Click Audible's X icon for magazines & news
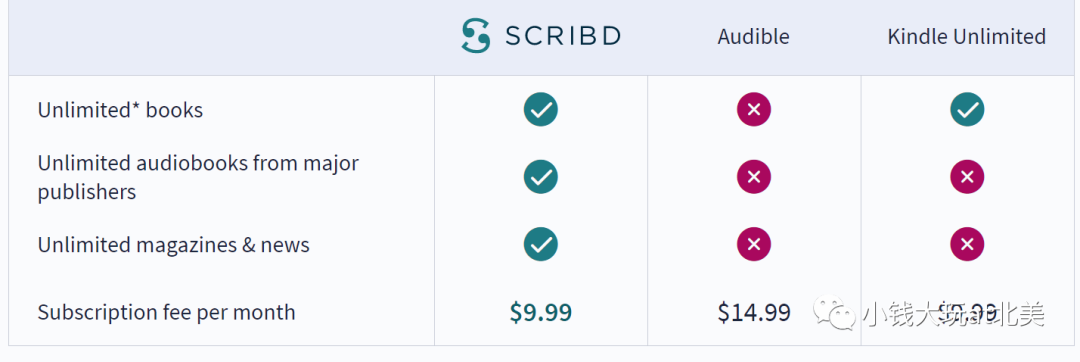Image resolution: width=1080 pixels, height=362 pixels. 754,244
